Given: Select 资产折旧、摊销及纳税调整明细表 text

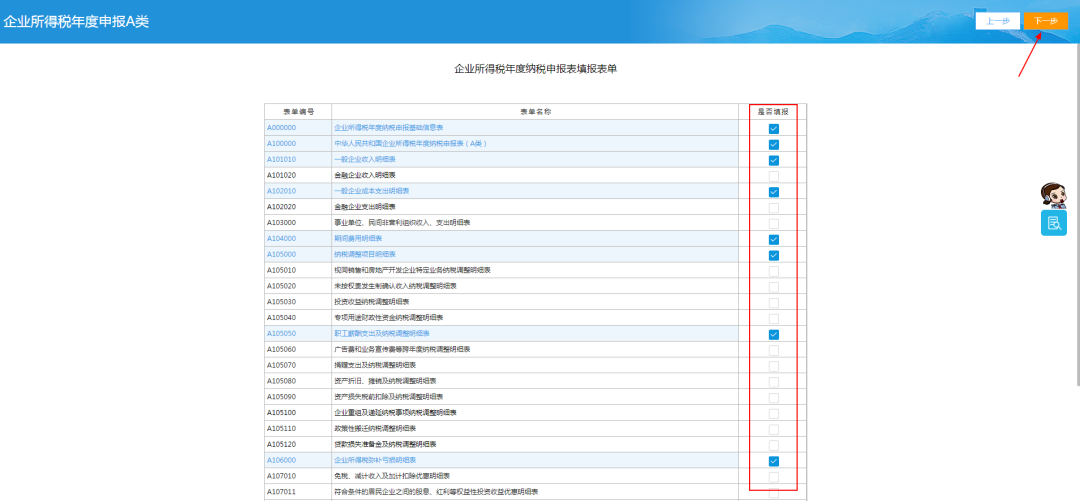Looking at the screenshot, I should tap(385, 381).
